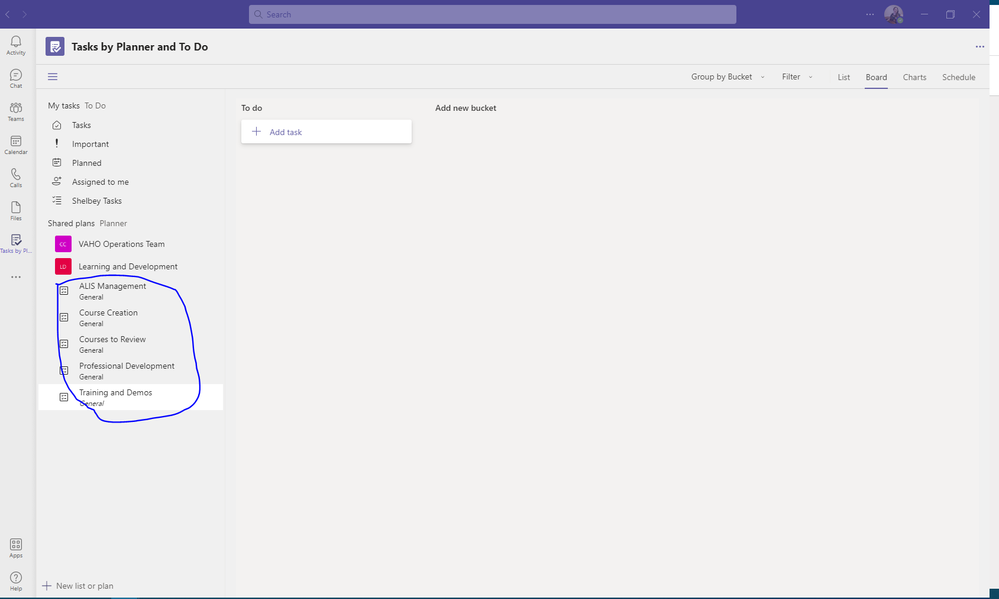
Task: Open Files in the left rail
Action: point(16,211)
